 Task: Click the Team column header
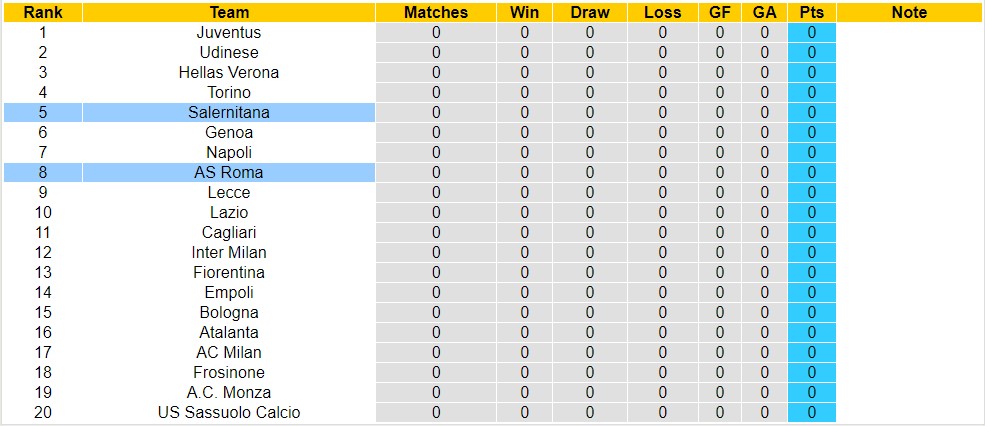pyautogui.click(x=229, y=12)
